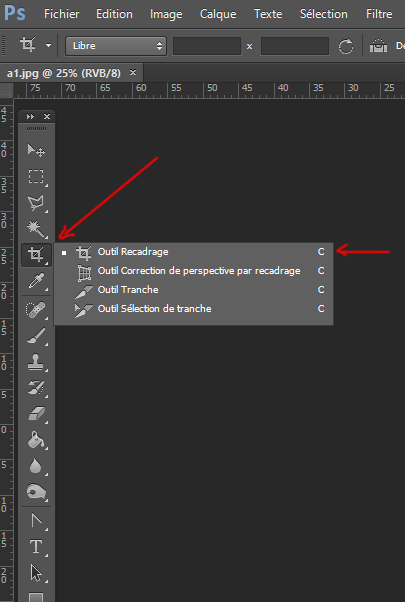Open the Crop tool preset picker arrow

tap(48, 46)
